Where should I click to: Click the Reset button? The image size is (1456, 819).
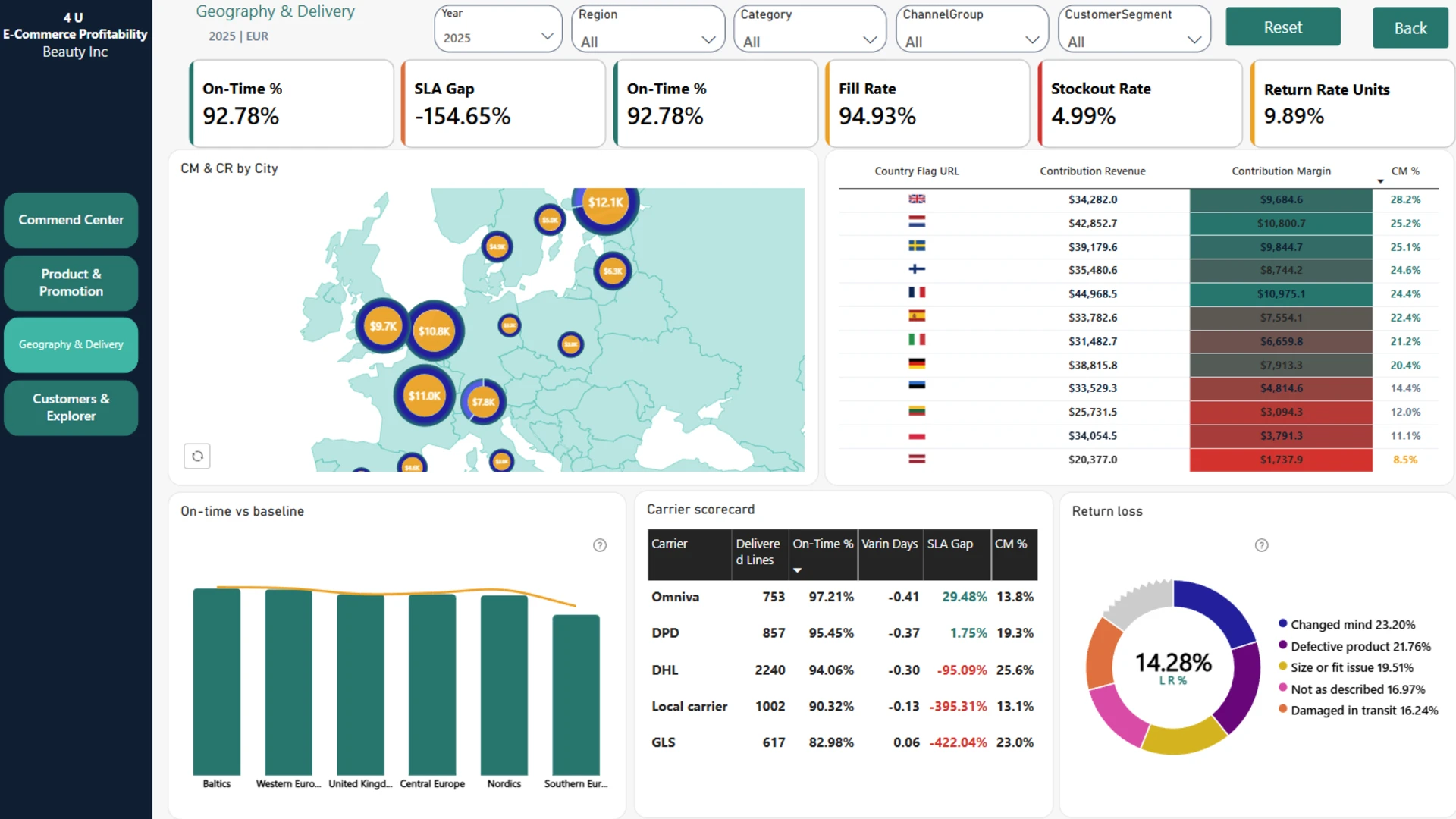[x=1283, y=27]
